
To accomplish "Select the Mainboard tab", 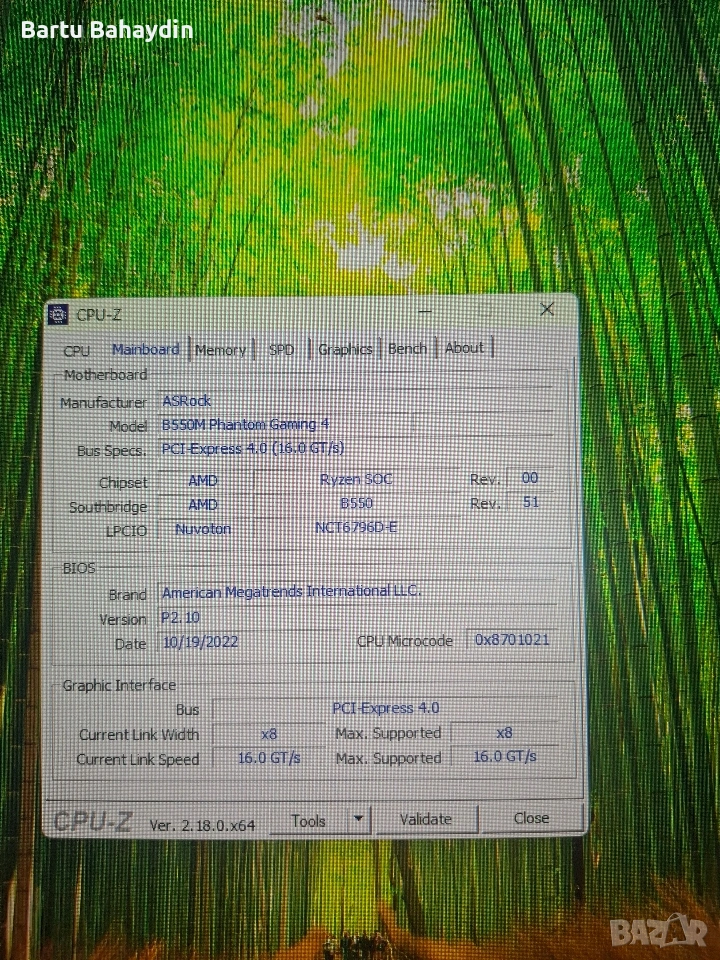I will (146, 350).
